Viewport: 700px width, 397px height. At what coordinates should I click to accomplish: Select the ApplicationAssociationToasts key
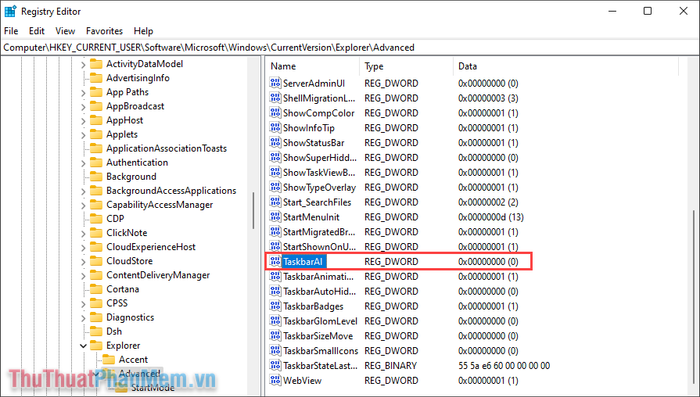(x=166, y=148)
